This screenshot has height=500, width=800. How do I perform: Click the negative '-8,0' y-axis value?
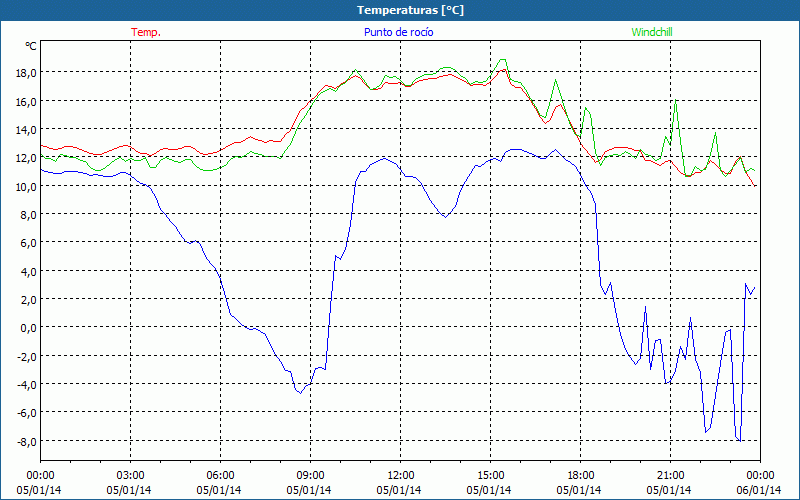point(25,442)
